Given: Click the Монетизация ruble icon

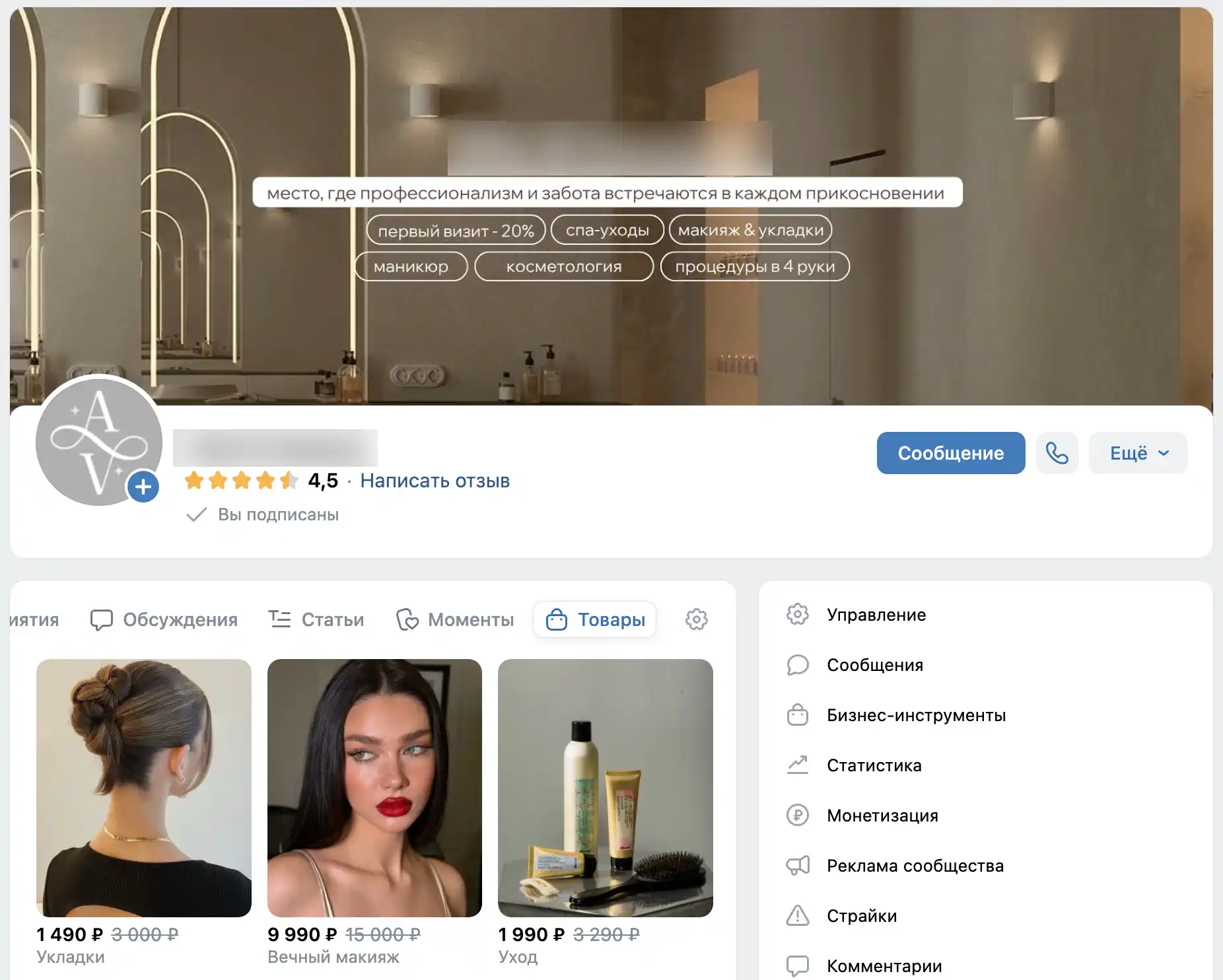Looking at the screenshot, I should coord(798,815).
